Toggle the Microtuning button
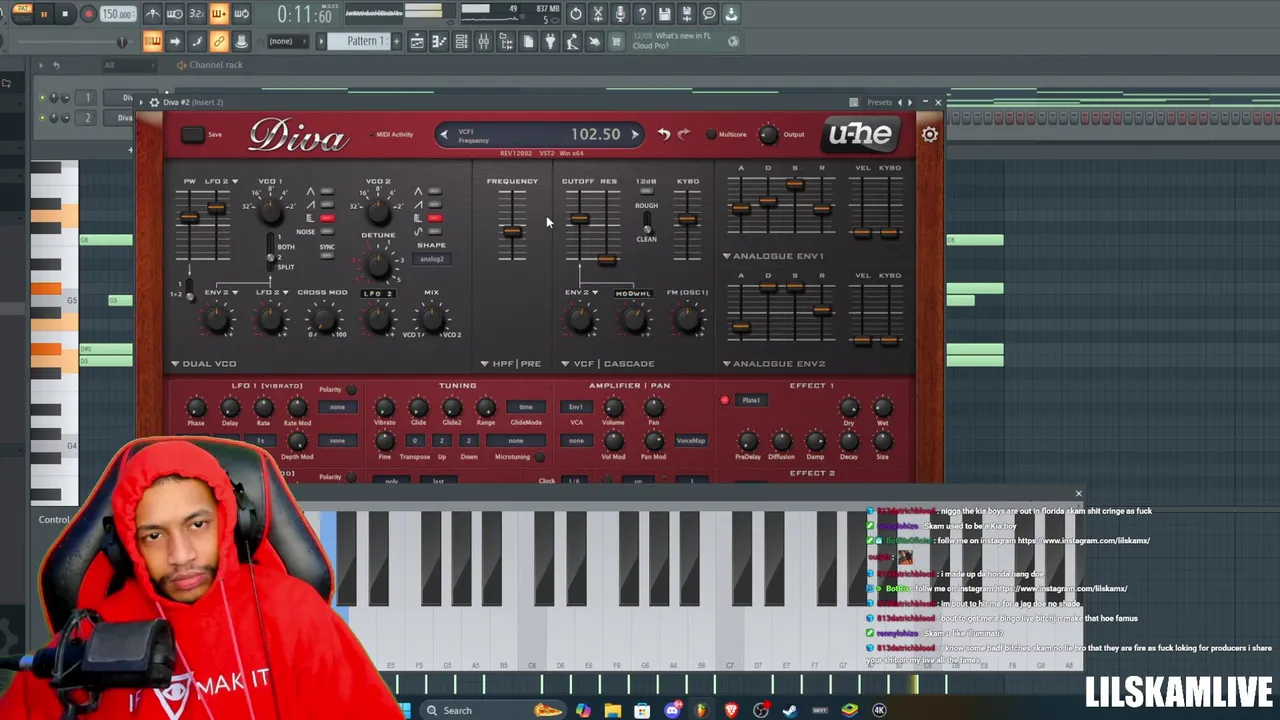This screenshot has width=1280, height=720. point(540,457)
